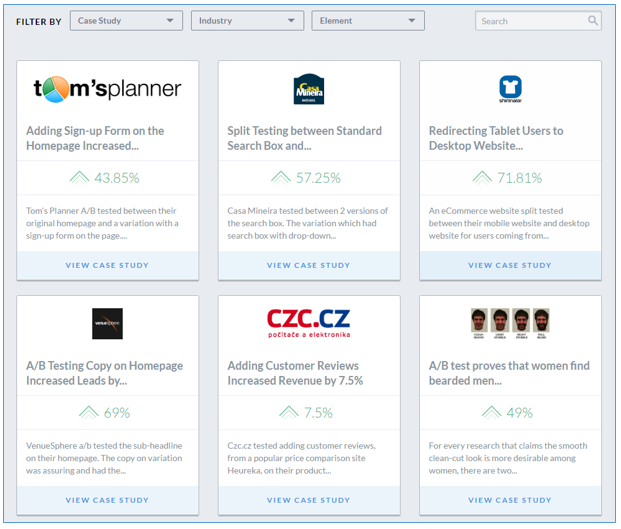
Task: Click the Tom's Planner logo
Action: (x=107, y=89)
